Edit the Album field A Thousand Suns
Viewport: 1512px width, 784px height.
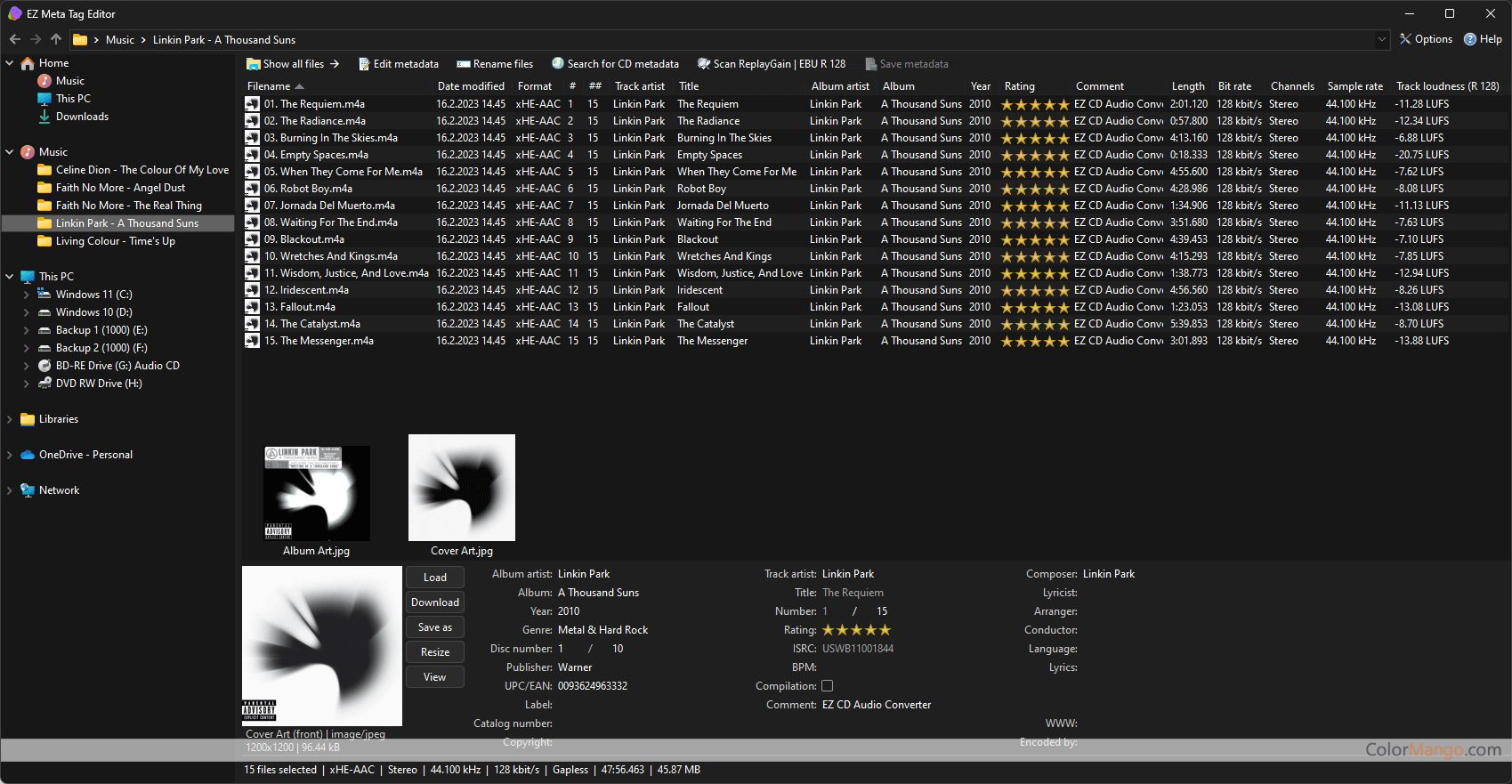click(x=598, y=593)
